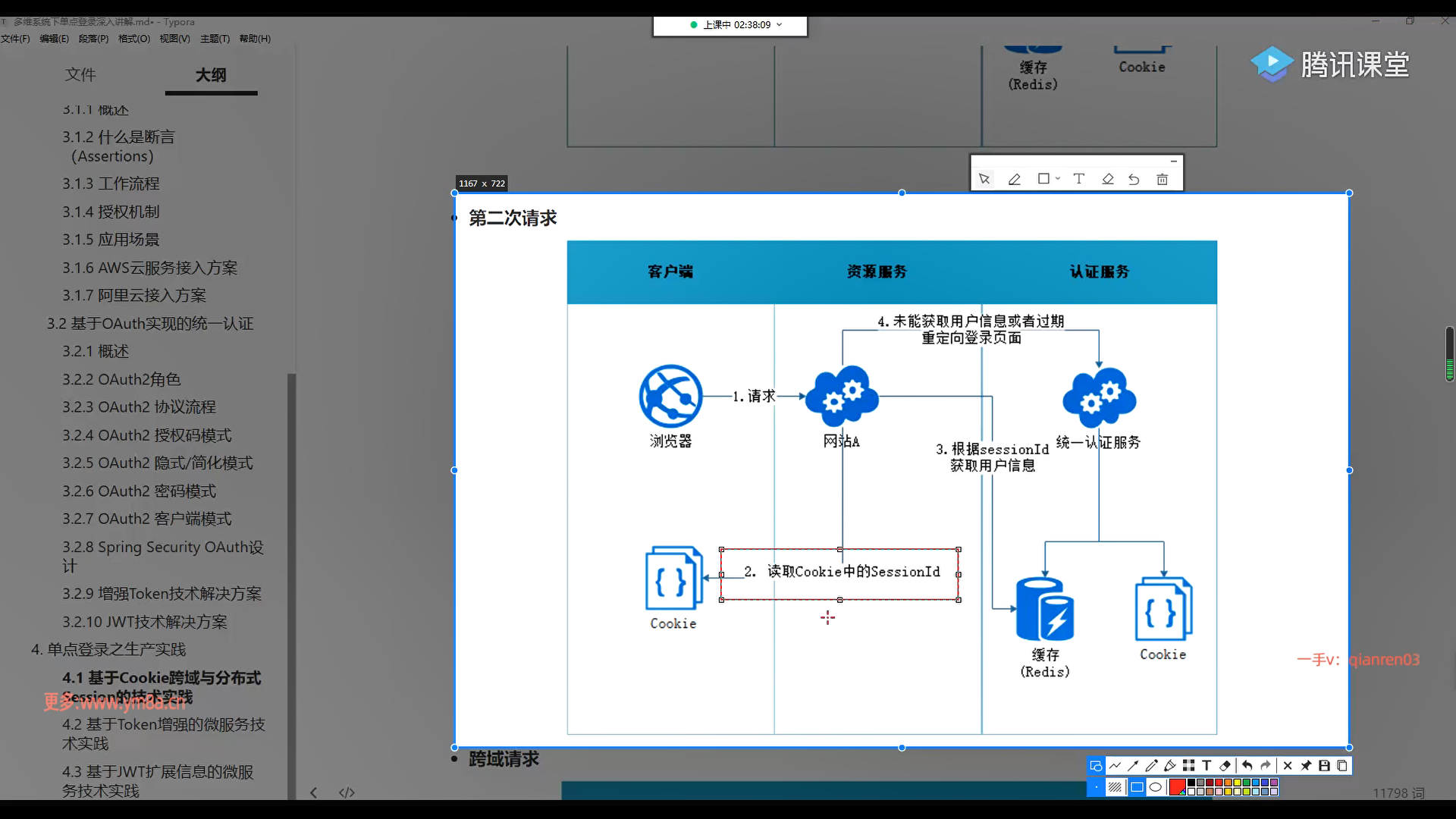The height and width of the screenshot is (819, 1456).
Task: Select the pen tool in classroom annotation bar
Action: [1014, 180]
